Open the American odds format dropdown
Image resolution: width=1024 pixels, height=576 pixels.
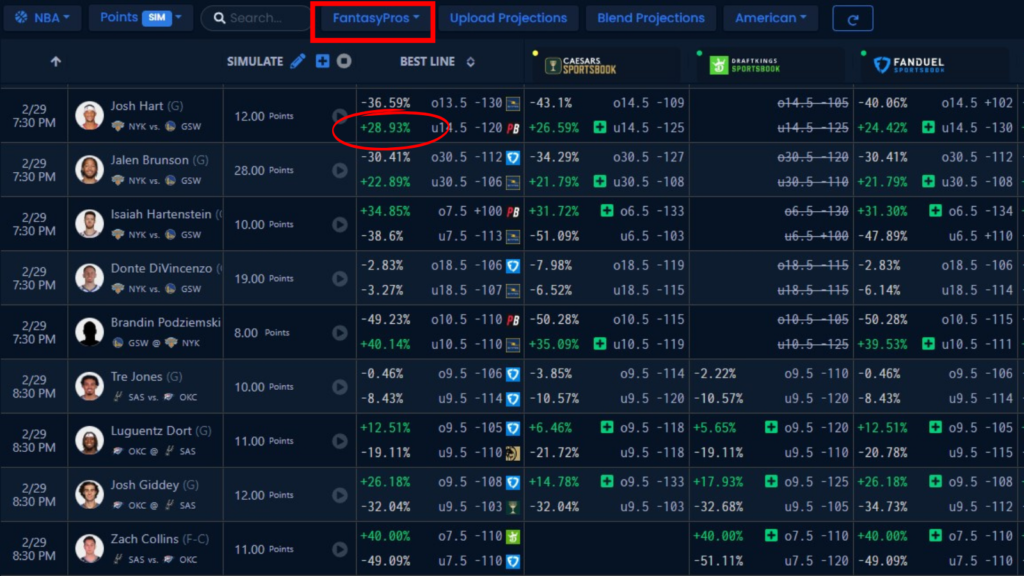(770, 18)
